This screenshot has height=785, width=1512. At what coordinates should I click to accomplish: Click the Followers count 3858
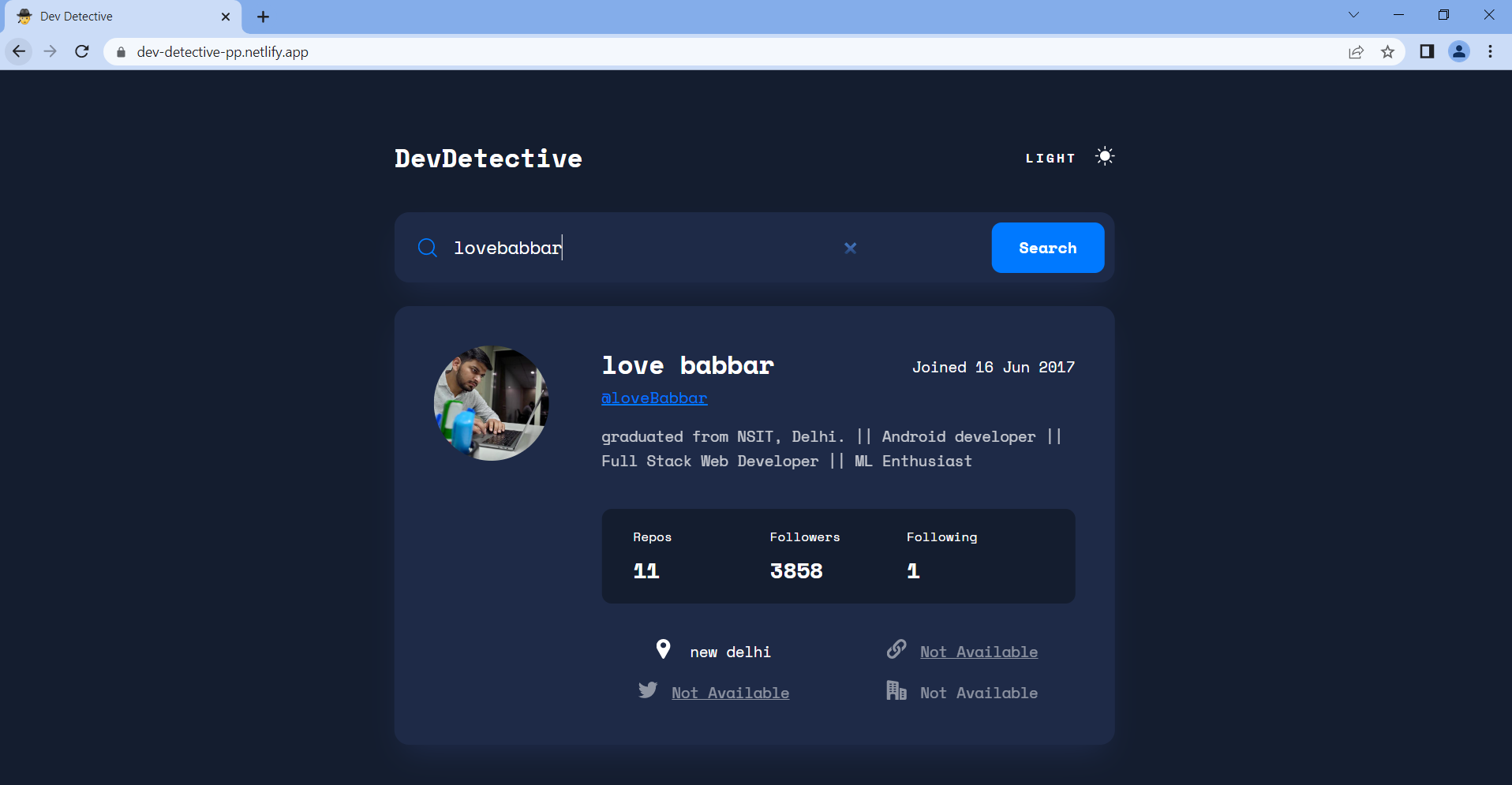tap(796, 570)
